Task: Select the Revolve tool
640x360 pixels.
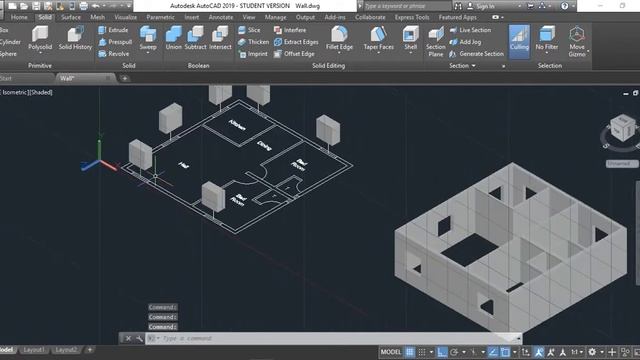Action: pos(113,53)
